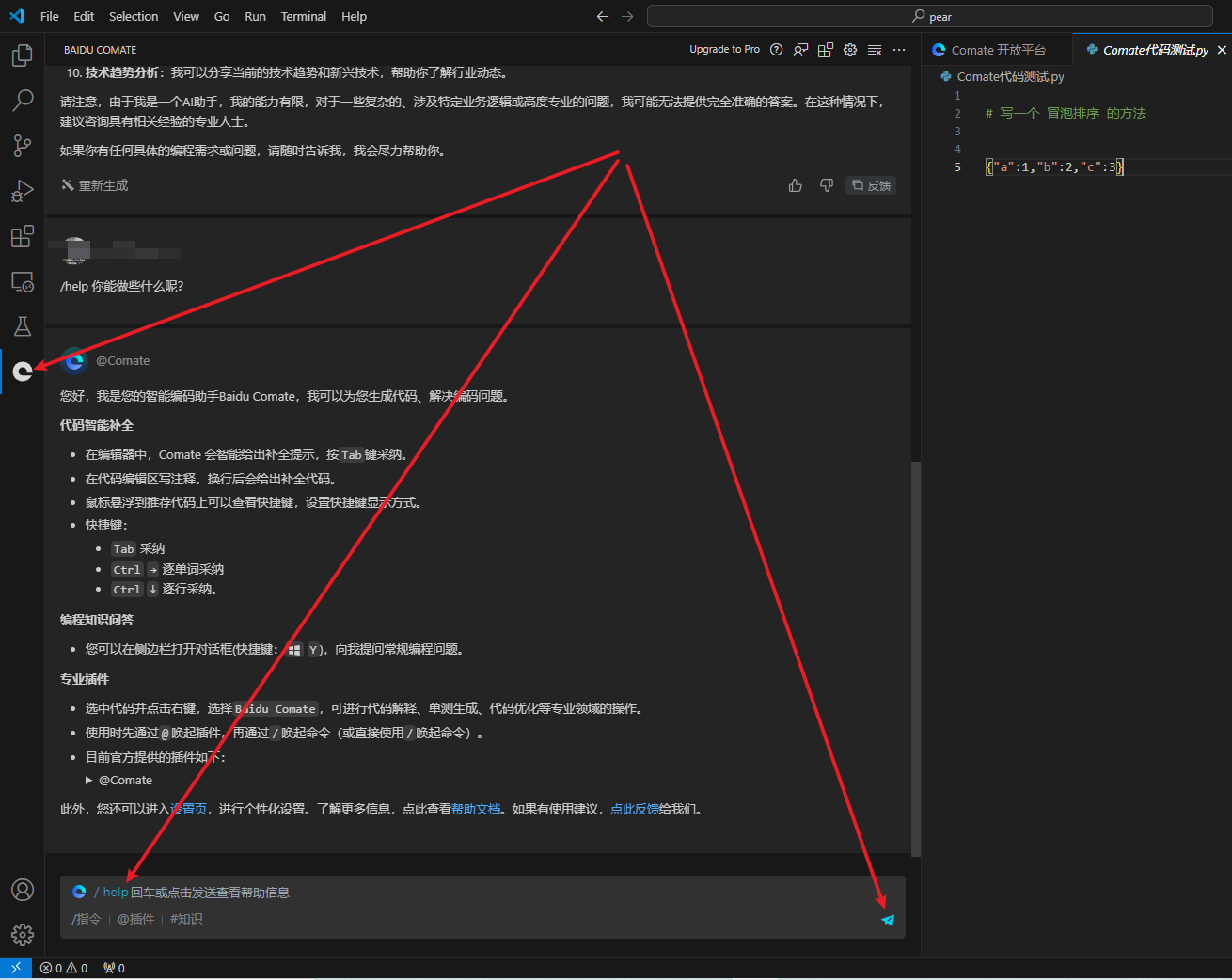Open the Selection menu
The width and height of the screenshot is (1232, 980).
pos(134,16)
